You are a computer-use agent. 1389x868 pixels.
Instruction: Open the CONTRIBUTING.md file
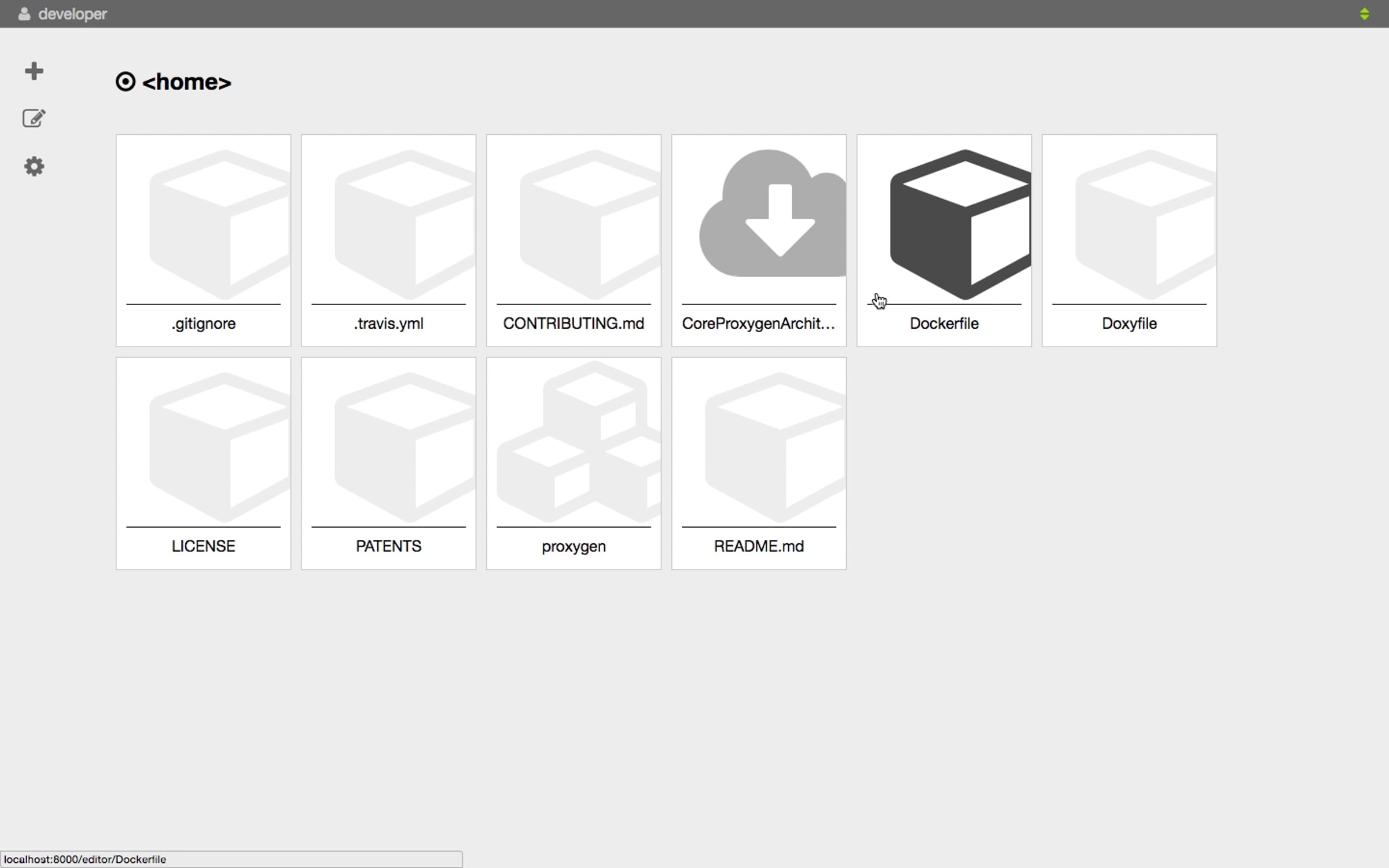click(574, 240)
